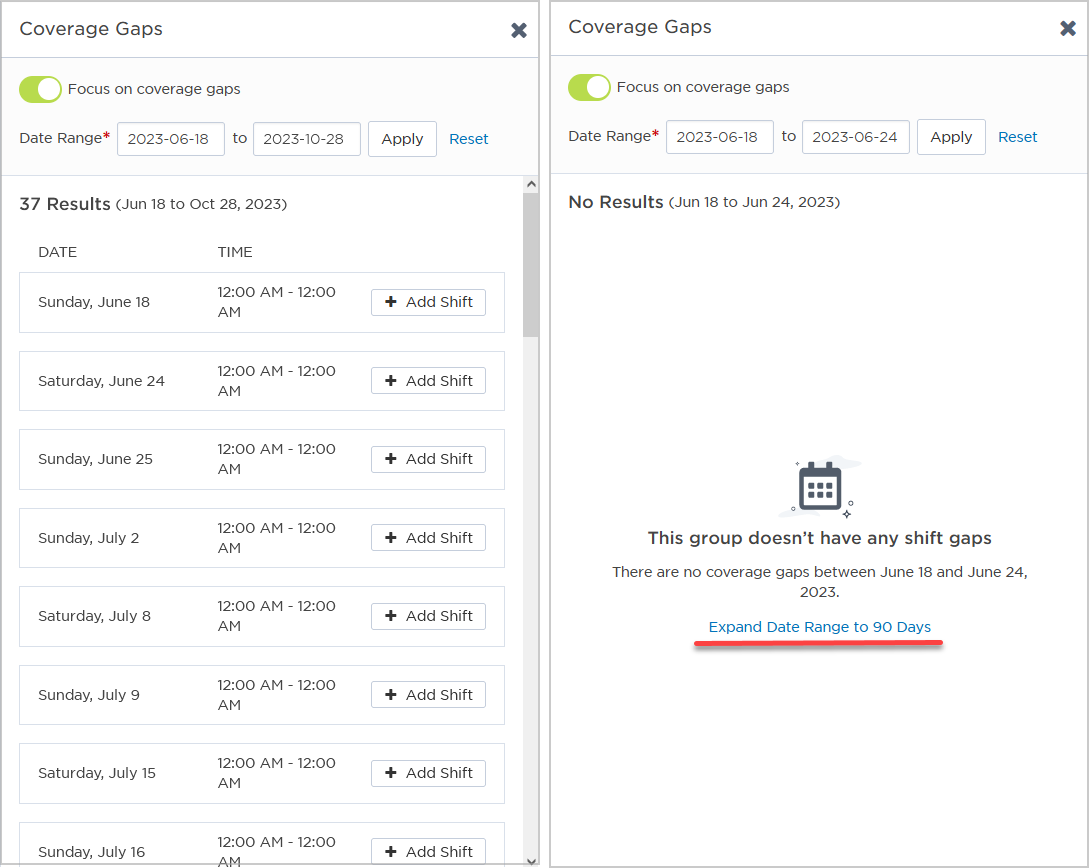Click the calendar illustration icon
This screenshot has width=1089, height=868.
click(x=820, y=487)
